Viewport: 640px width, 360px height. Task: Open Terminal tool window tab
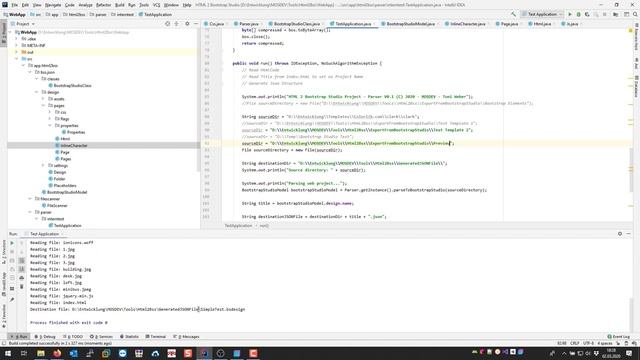coord(156,337)
